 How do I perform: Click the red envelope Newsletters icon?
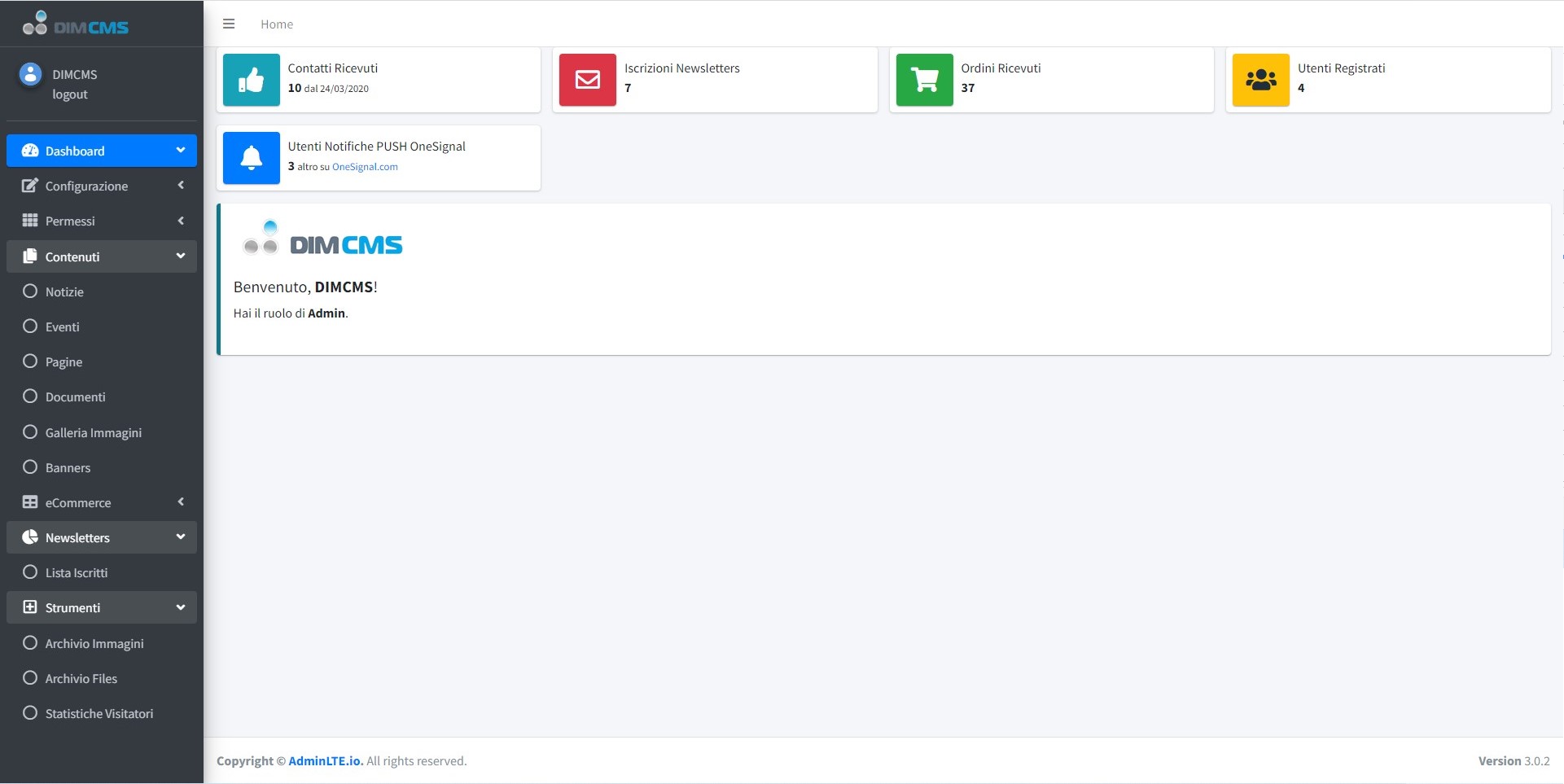point(588,80)
